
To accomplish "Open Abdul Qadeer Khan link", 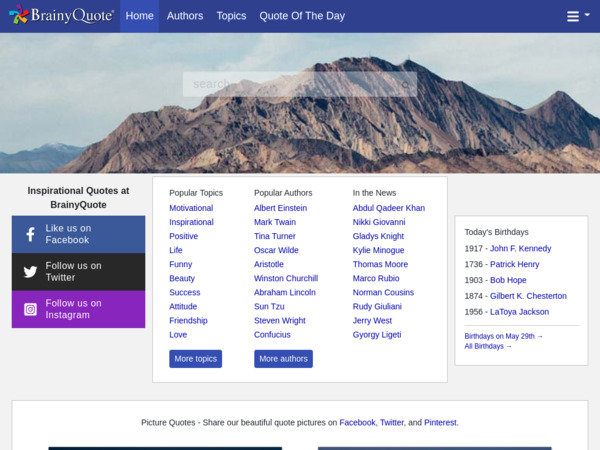I will [x=389, y=208].
